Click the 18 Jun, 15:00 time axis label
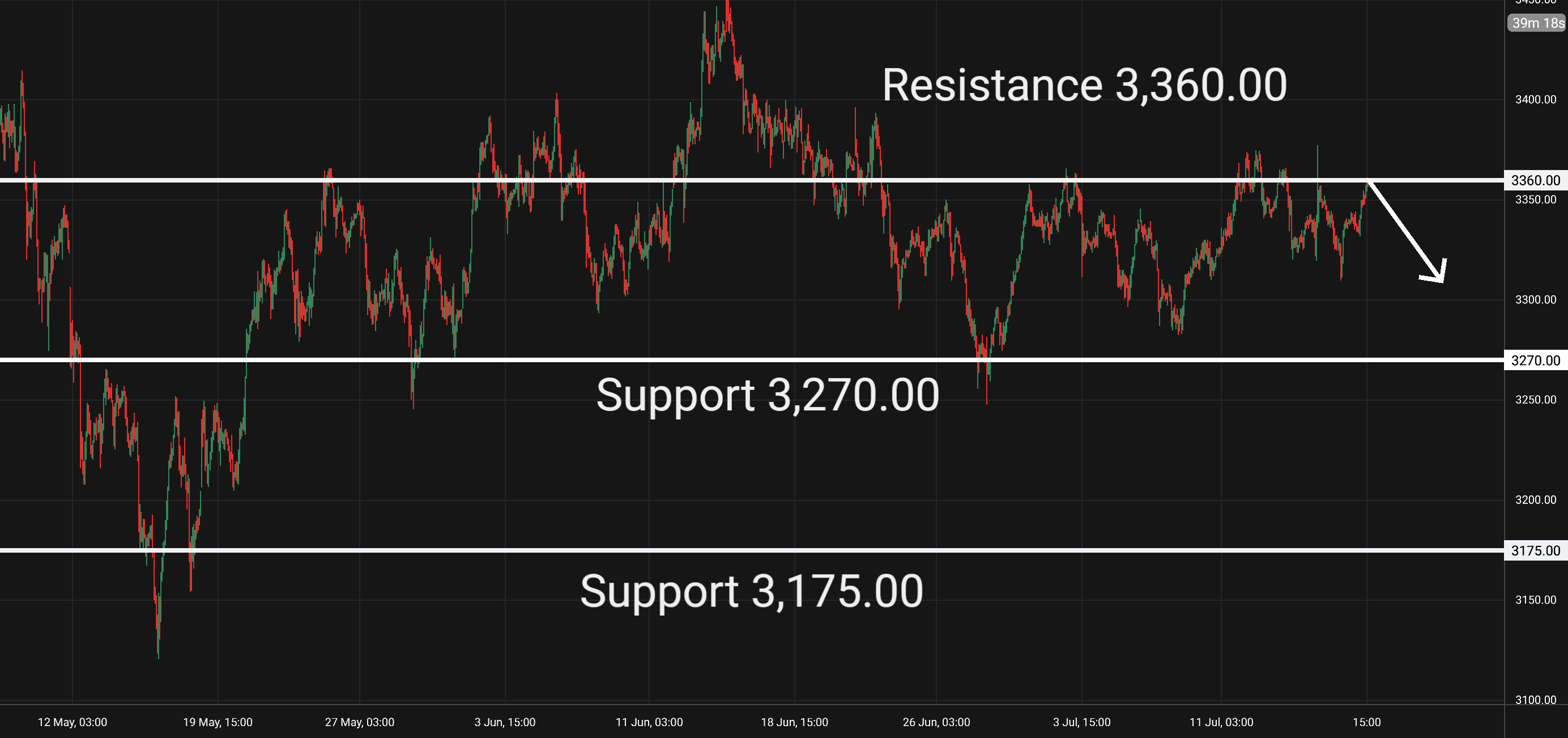Screen dimensions: 1568x738 pos(795,722)
